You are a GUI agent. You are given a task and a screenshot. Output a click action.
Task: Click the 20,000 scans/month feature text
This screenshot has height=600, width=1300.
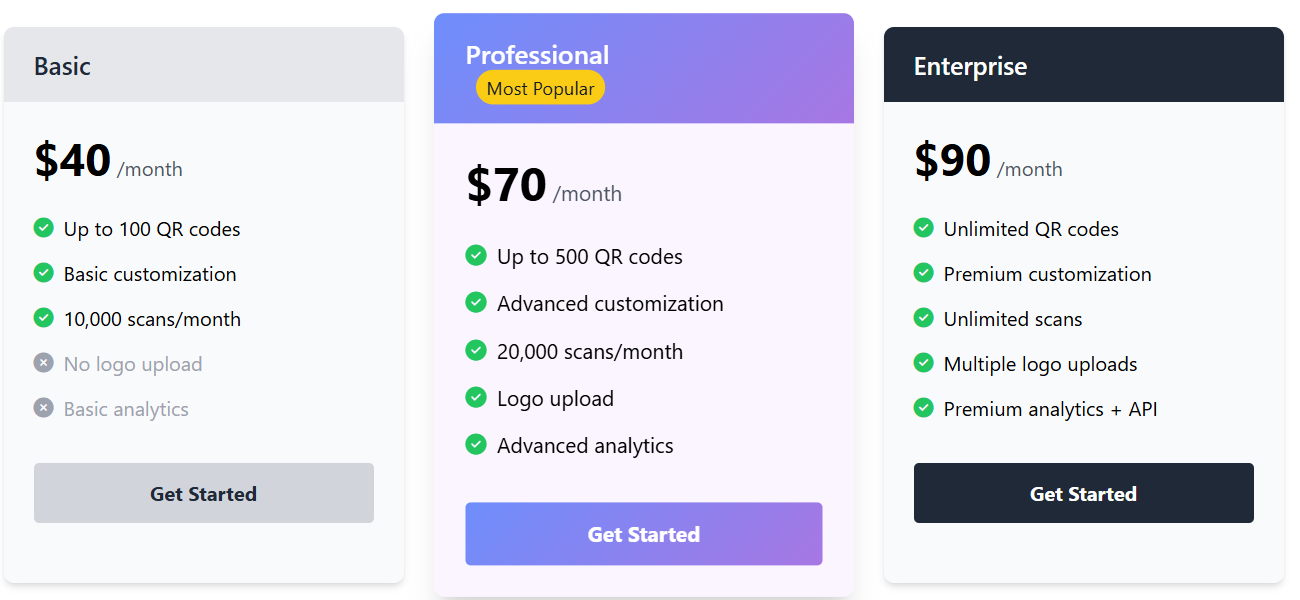pyautogui.click(x=590, y=352)
